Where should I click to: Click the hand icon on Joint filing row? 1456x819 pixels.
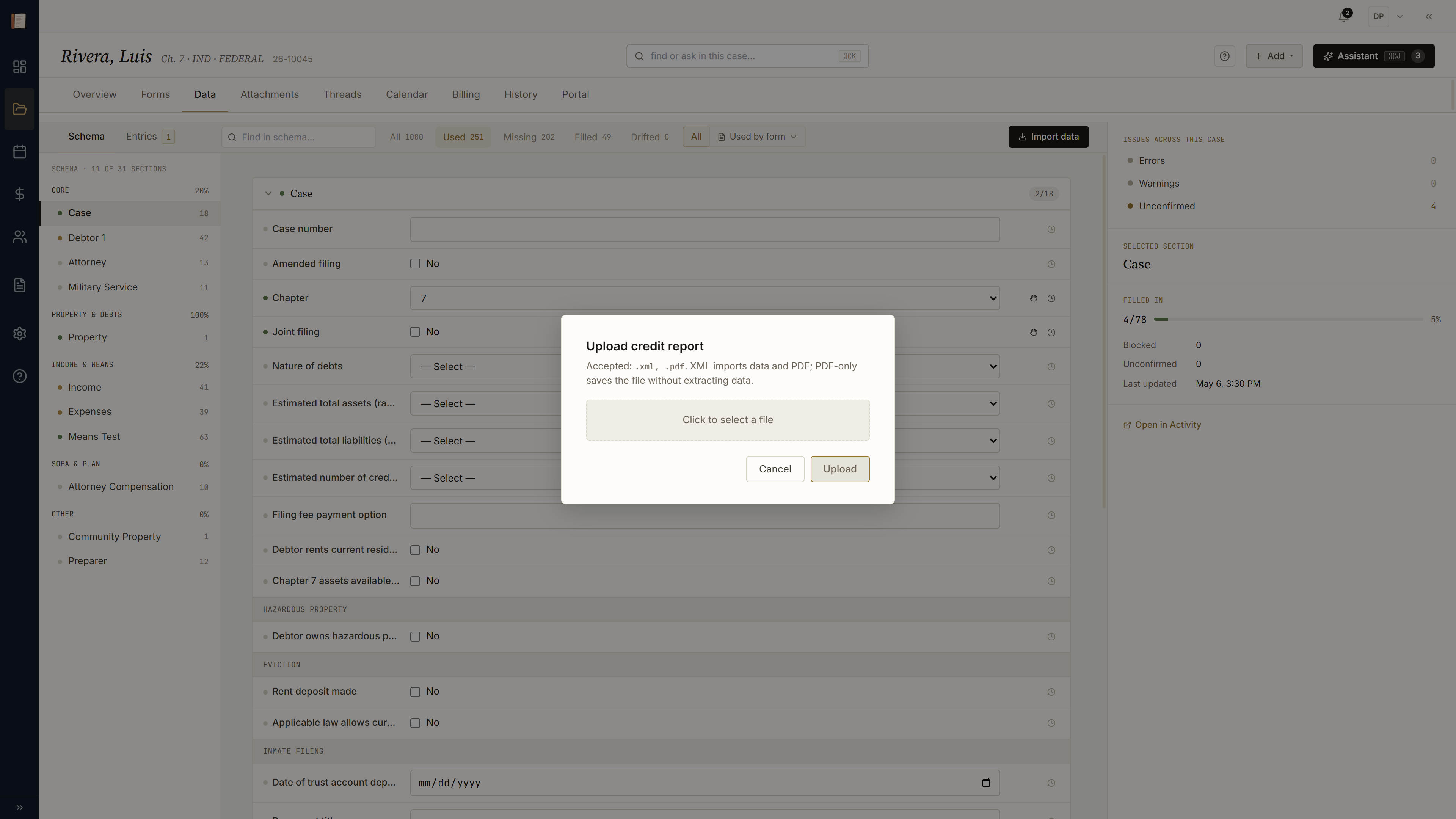1033,333
